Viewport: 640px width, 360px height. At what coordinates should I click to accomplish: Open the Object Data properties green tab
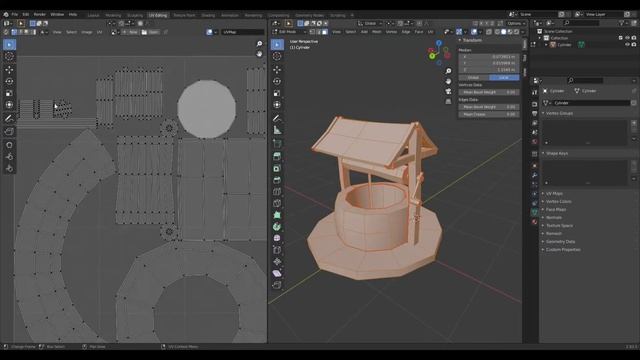coord(534,212)
